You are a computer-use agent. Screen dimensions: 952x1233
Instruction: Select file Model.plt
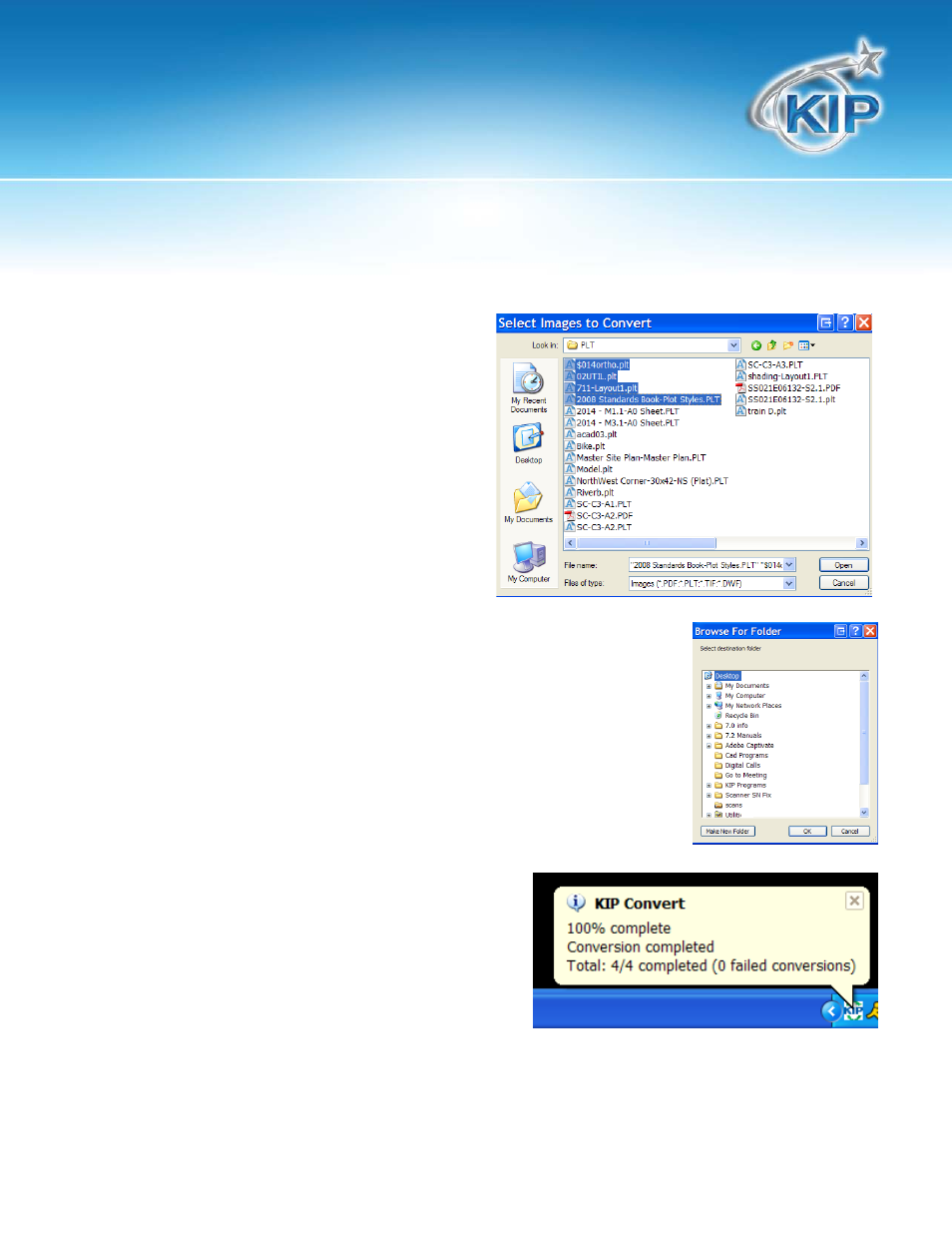pos(594,469)
